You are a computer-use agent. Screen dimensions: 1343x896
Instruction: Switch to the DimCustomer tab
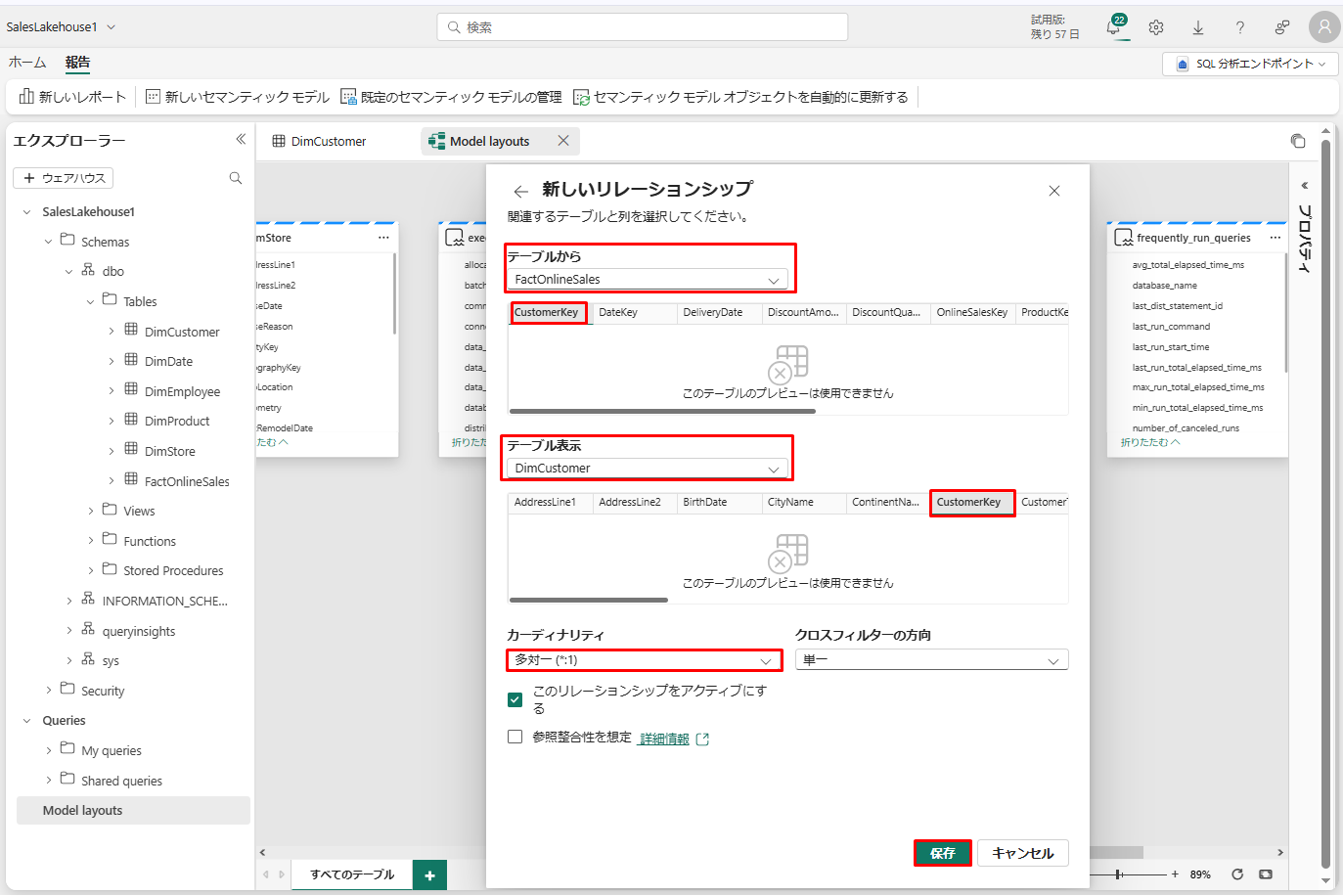pos(328,142)
